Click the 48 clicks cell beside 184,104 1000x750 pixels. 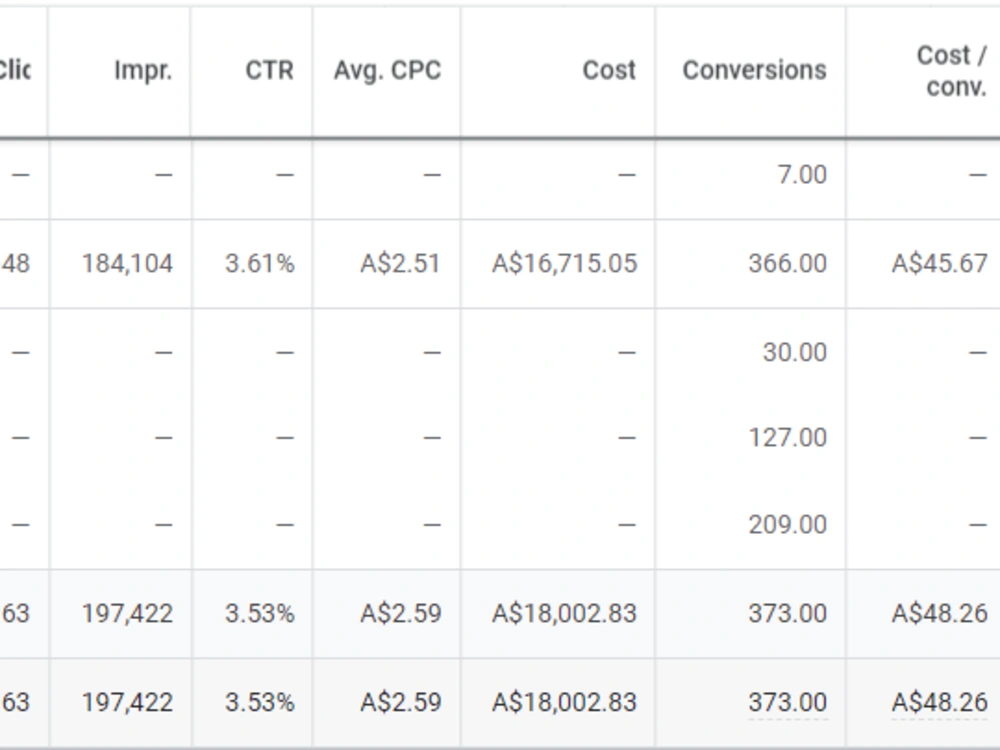[x=15, y=263]
